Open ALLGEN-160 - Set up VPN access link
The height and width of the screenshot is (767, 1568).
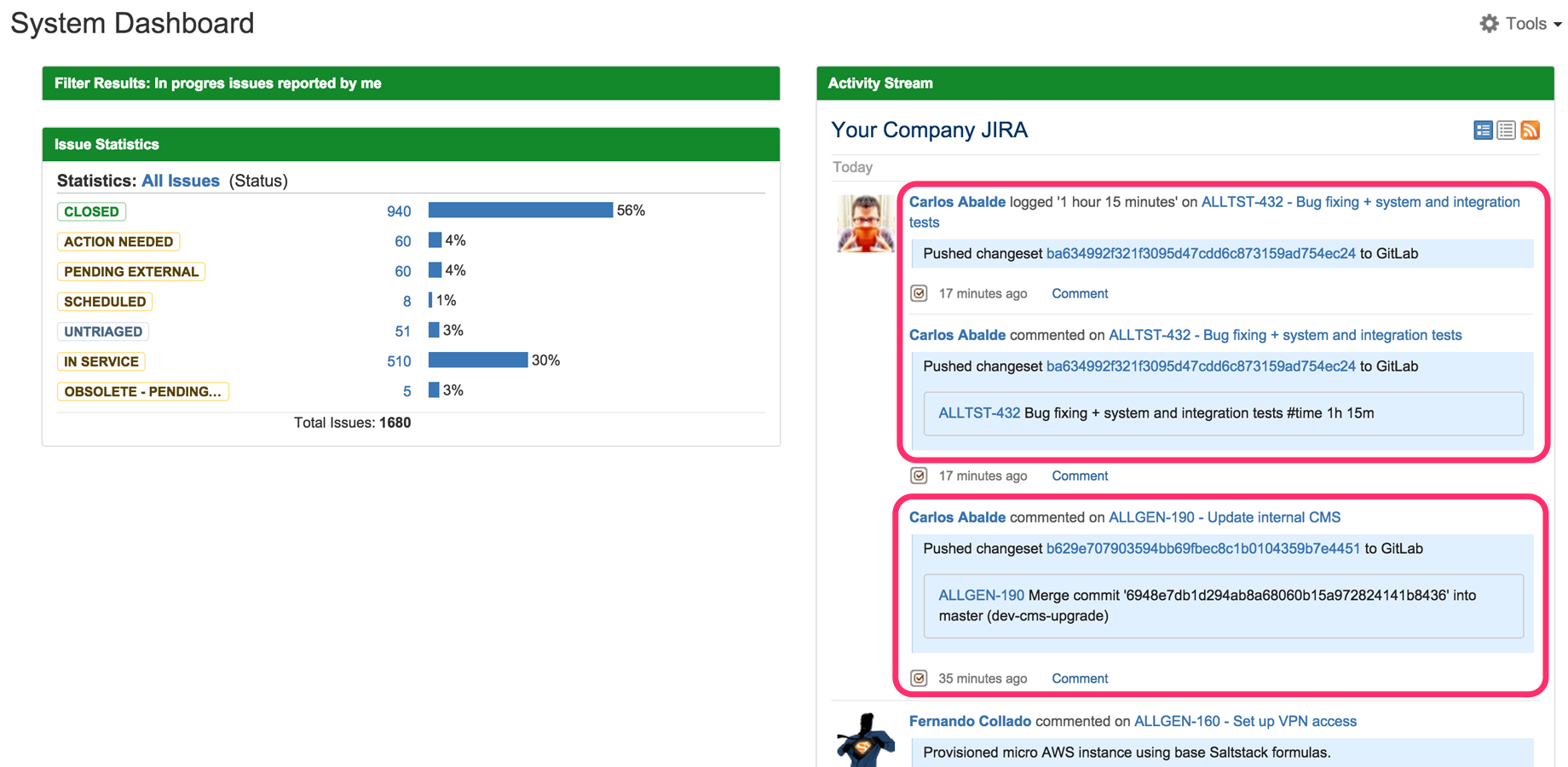click(x=1245, y=721)
